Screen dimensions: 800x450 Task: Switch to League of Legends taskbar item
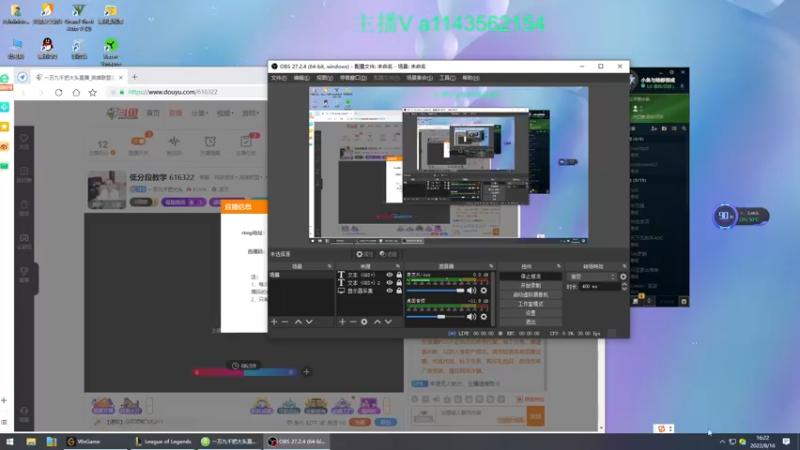[x=163, y=441]
